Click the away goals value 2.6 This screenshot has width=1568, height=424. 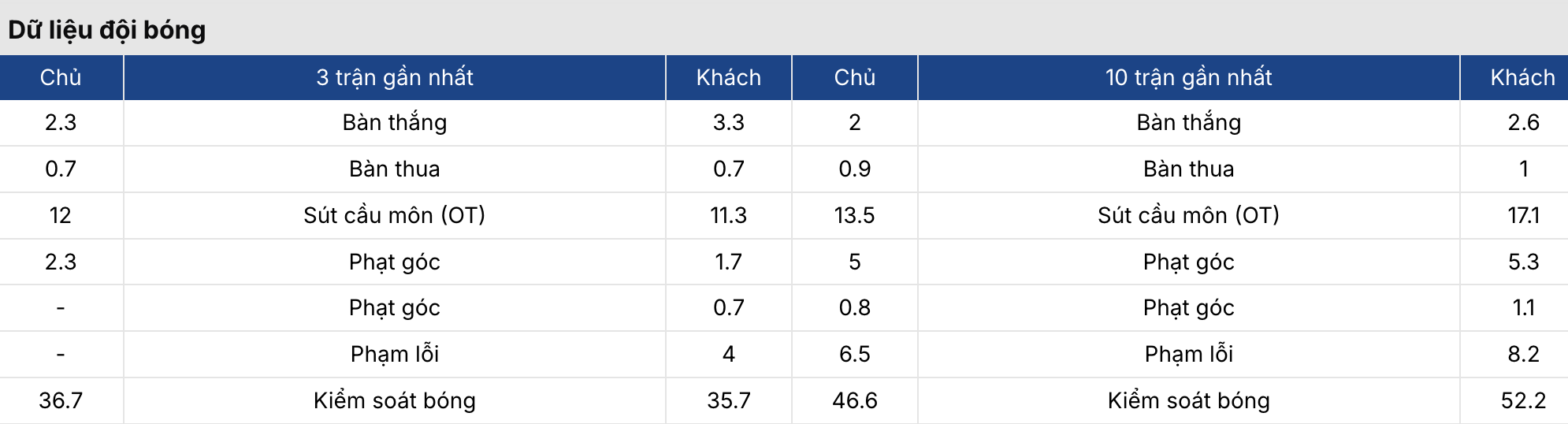[1523, 122]
